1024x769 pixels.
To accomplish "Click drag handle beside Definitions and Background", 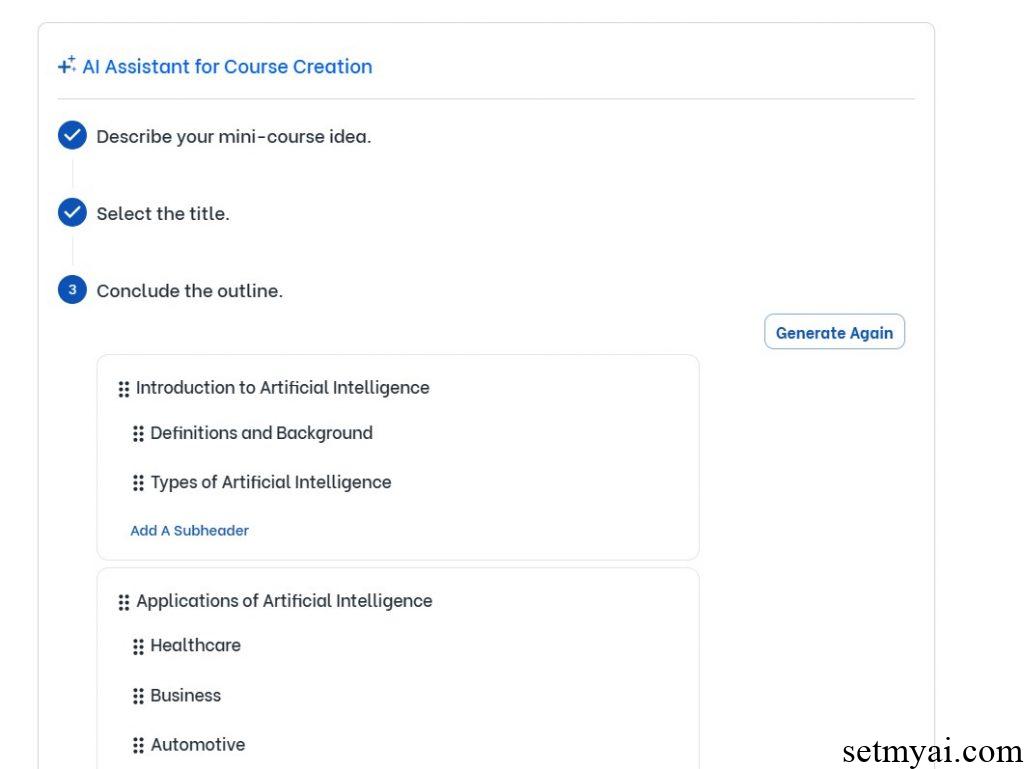I will (138, 433).
